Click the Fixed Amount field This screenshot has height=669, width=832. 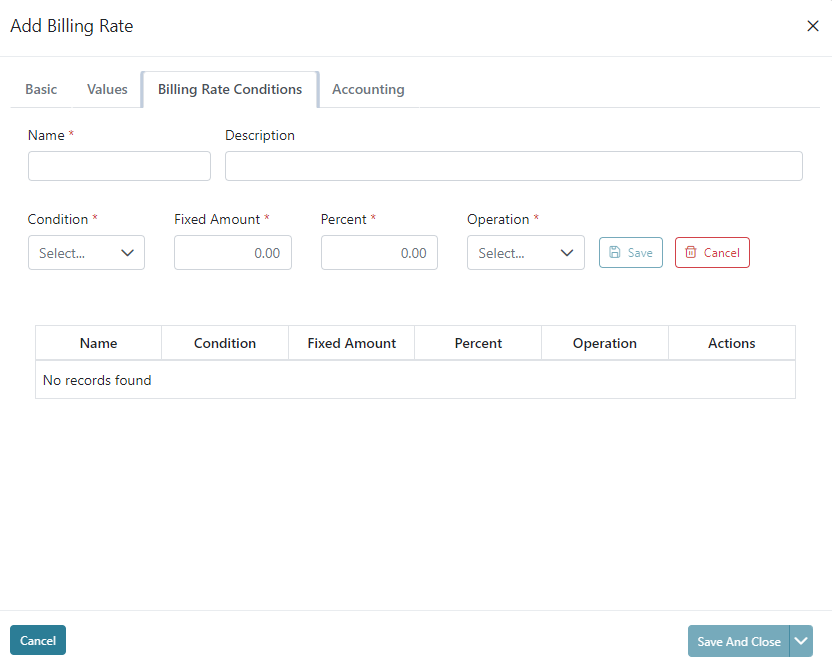(233, 253)
